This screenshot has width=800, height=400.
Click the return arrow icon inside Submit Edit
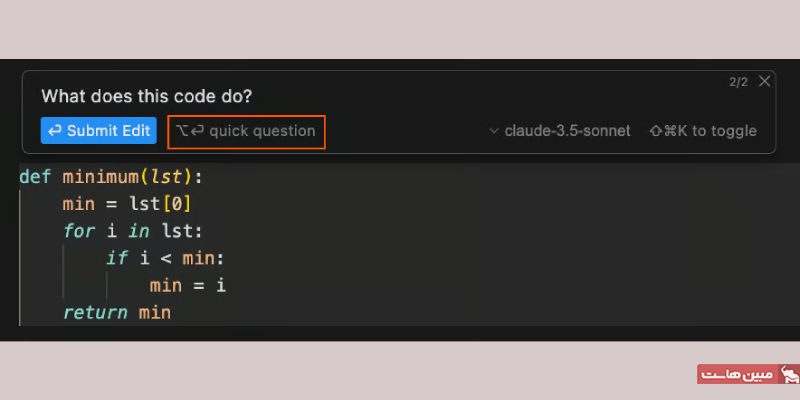coord(55,131)
